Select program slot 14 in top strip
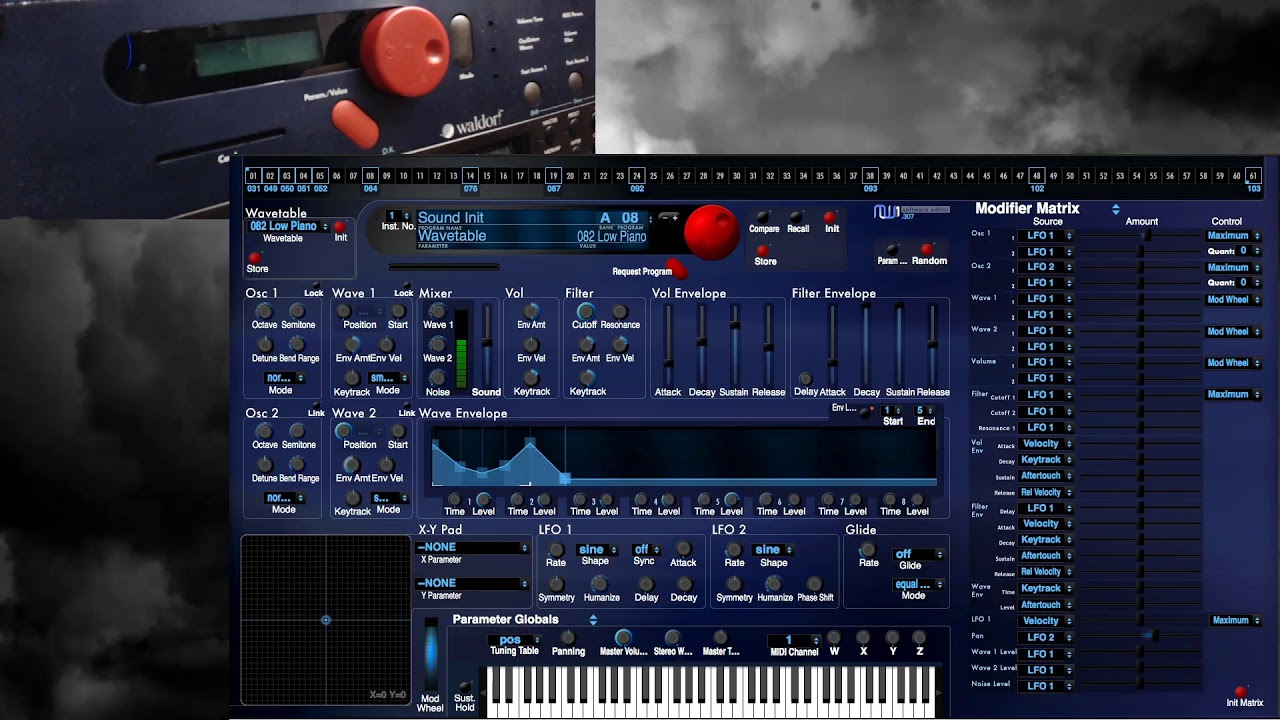The height and width of the screenshot is (720, 1280). pyautogui.click(x=470, y=176)
